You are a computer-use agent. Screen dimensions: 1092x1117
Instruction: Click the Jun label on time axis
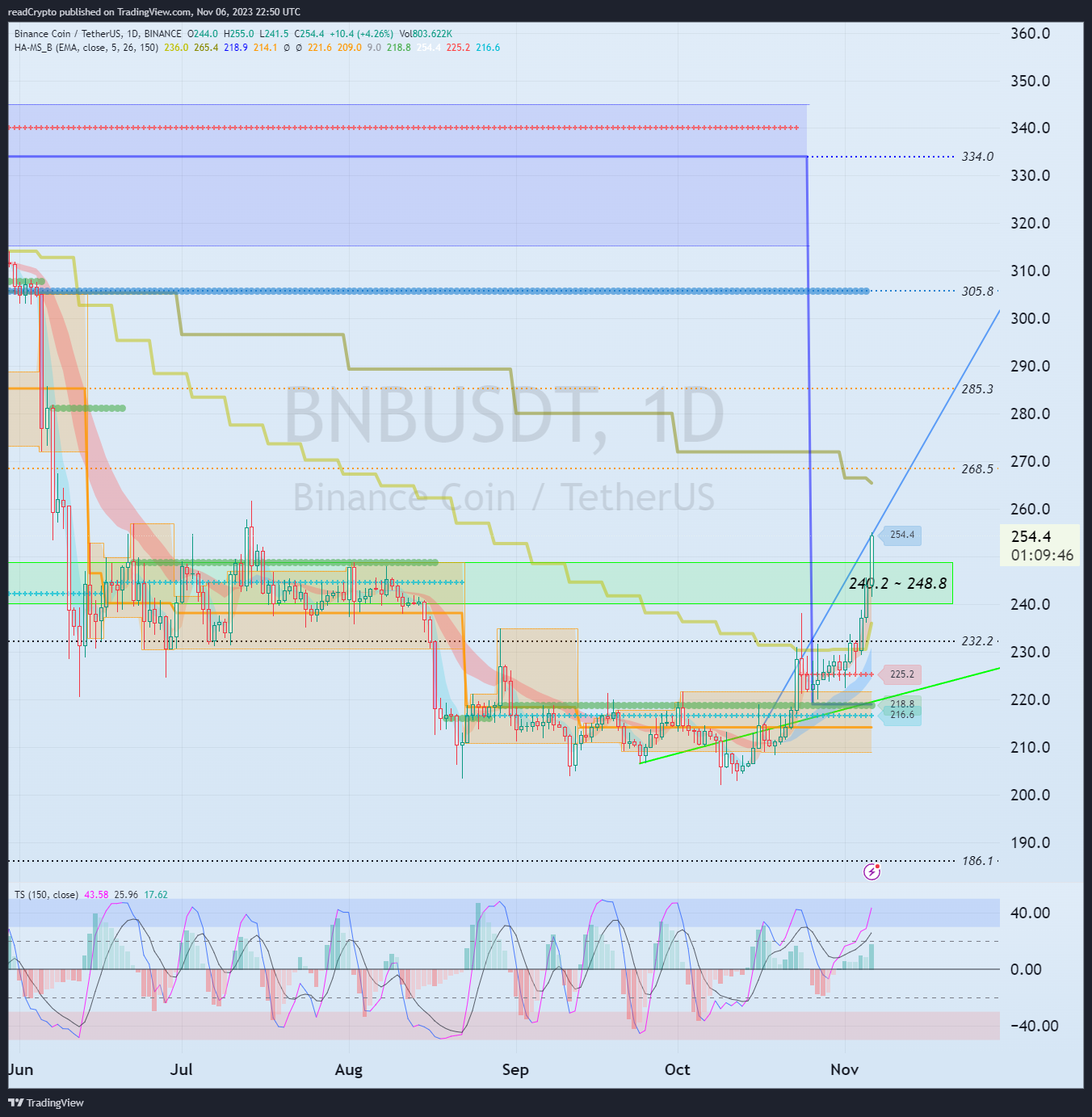[21, 1070]
